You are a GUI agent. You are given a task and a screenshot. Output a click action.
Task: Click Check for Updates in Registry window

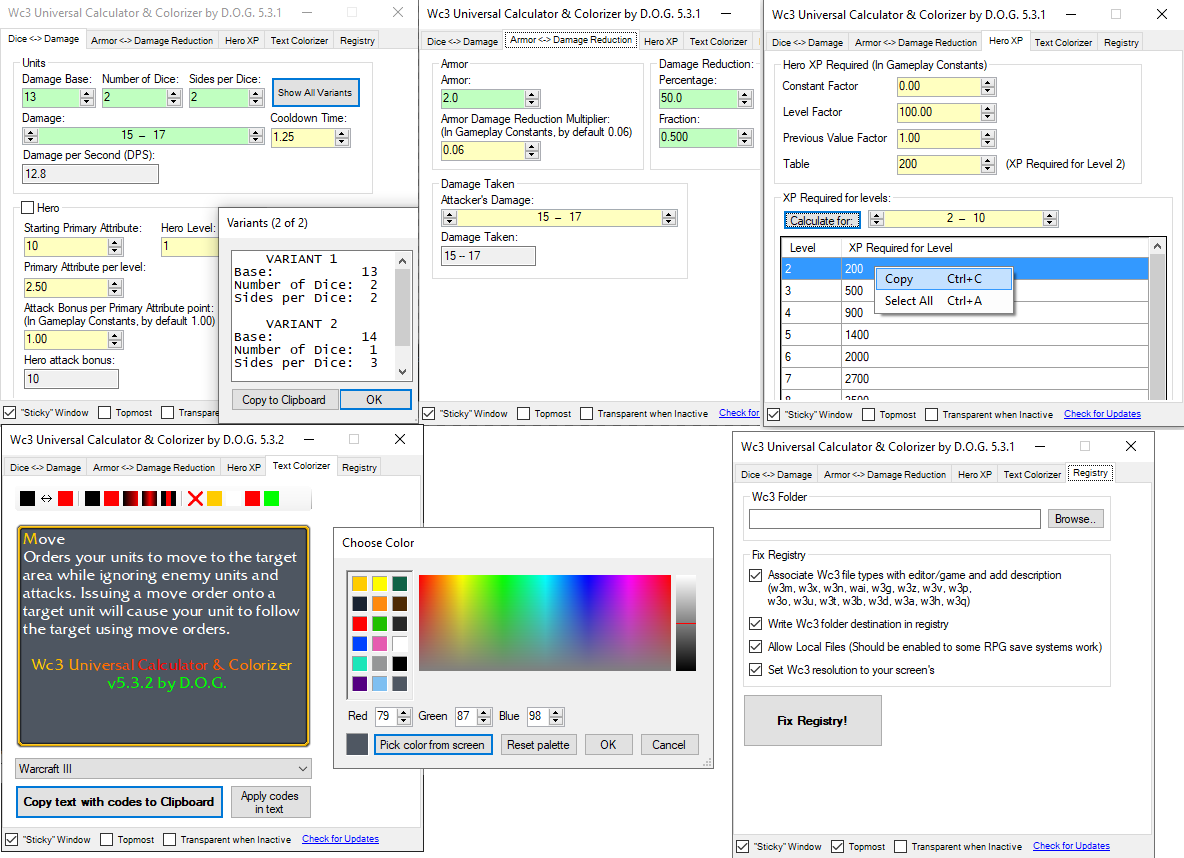1071,846
